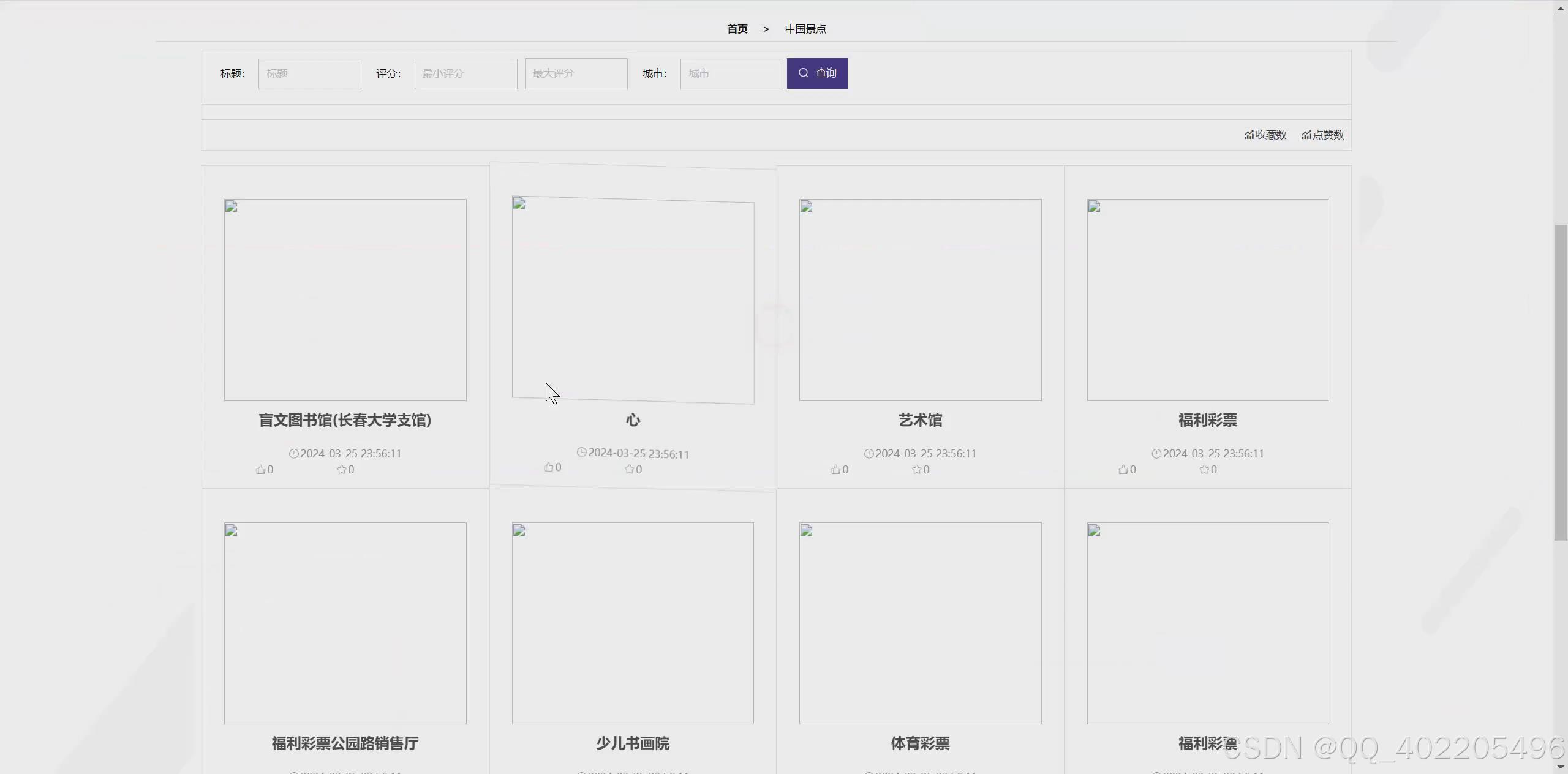
Task: Focus the 标题 input field
Action: pyautogui.click(x=310, y=74)
